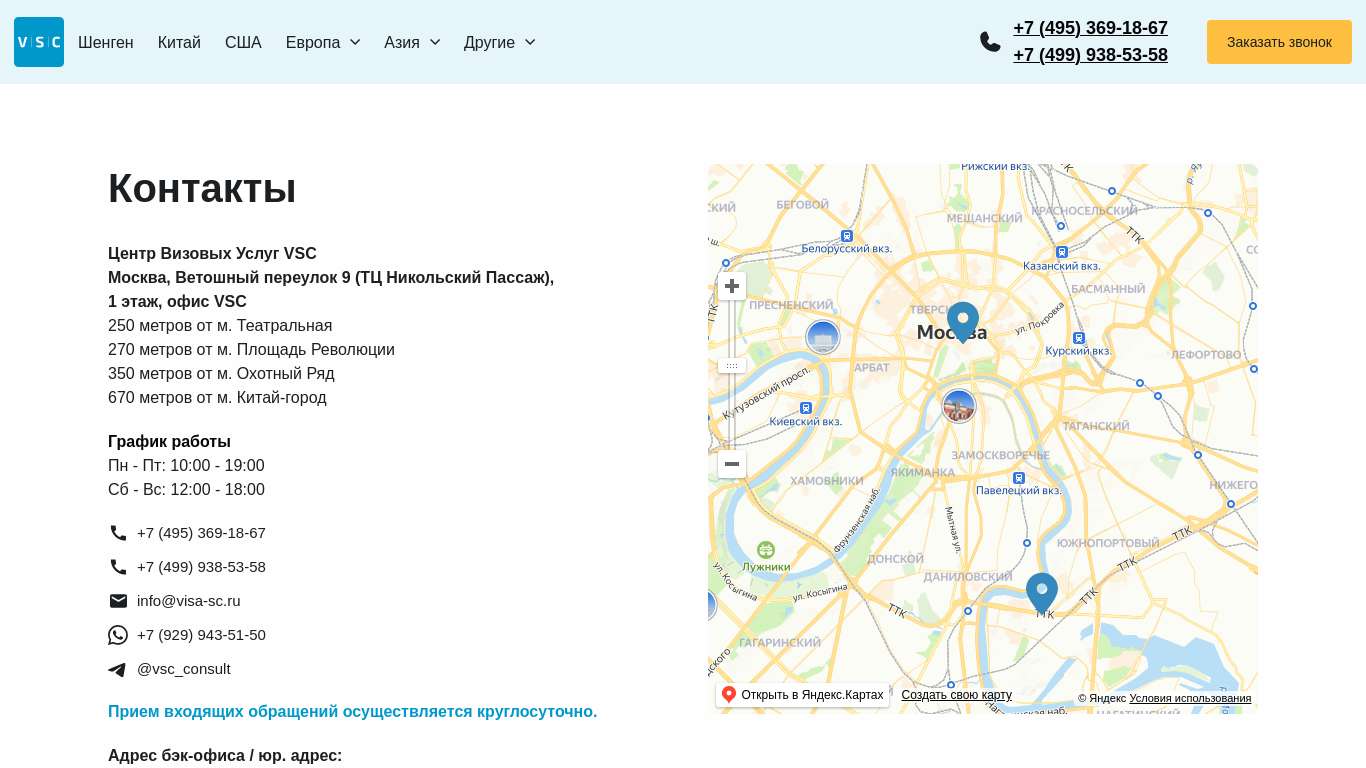Select Шенген in the navigation menu
1366x768 pixels.
tap(105, 42)
